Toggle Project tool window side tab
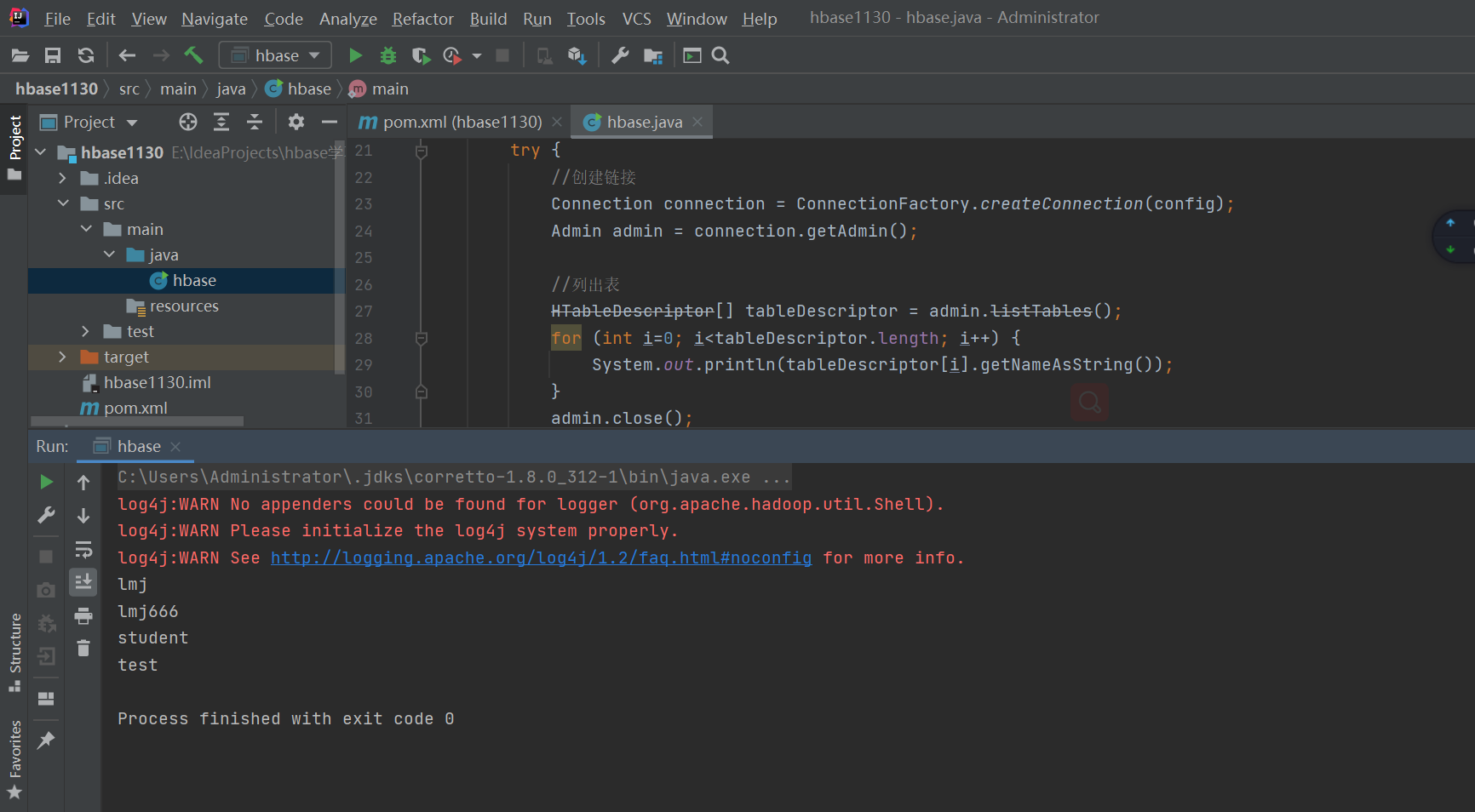This screenshot has height=812, width=1475. point(14,147)
